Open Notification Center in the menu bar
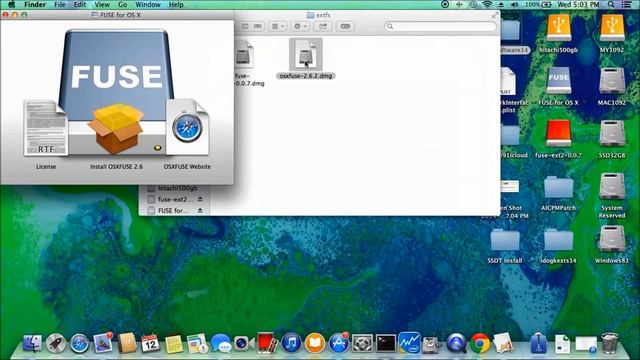This screenshot has height=360, width=640. 626,4
